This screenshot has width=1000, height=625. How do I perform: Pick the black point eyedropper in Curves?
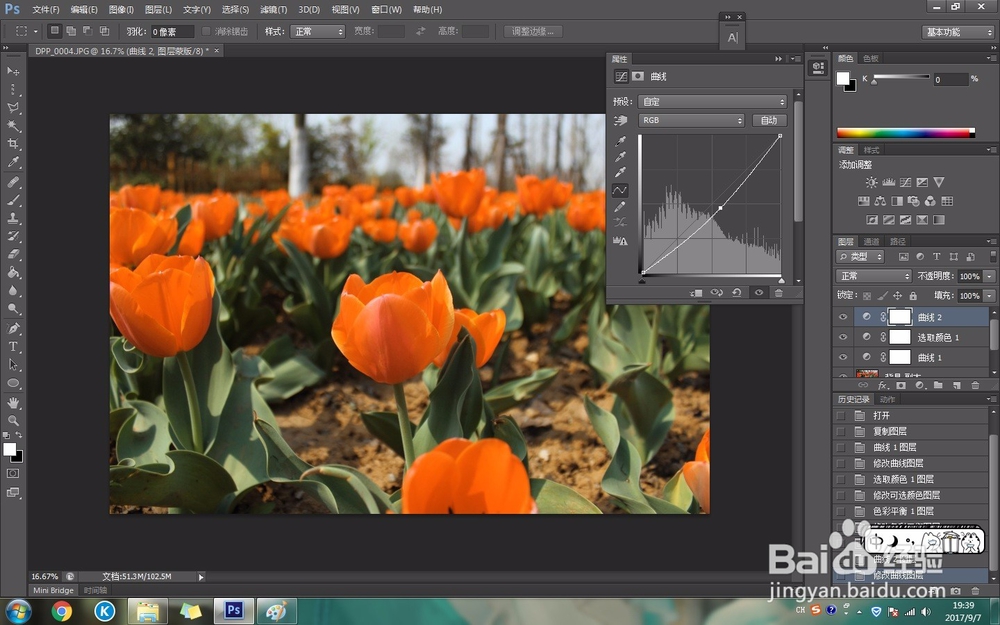tap(620, 141)
